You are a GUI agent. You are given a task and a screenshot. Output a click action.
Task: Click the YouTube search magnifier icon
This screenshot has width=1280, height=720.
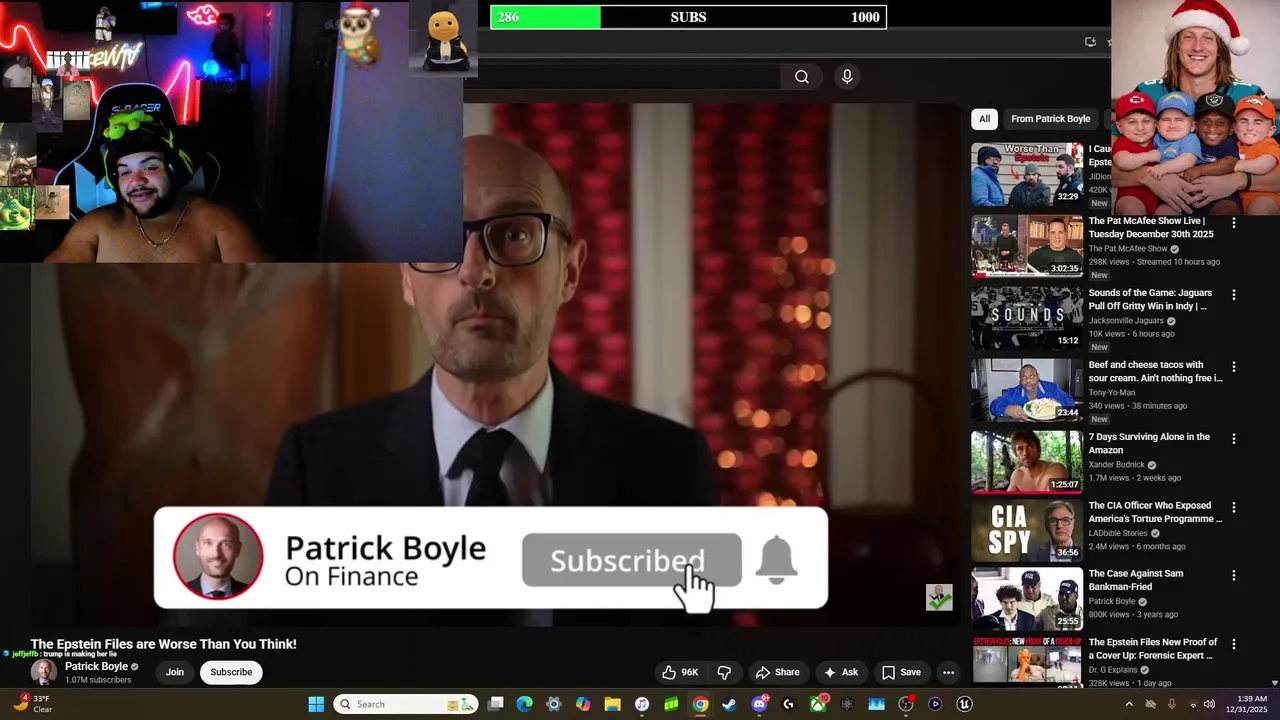pyautogui.click(x=802, y=77)
